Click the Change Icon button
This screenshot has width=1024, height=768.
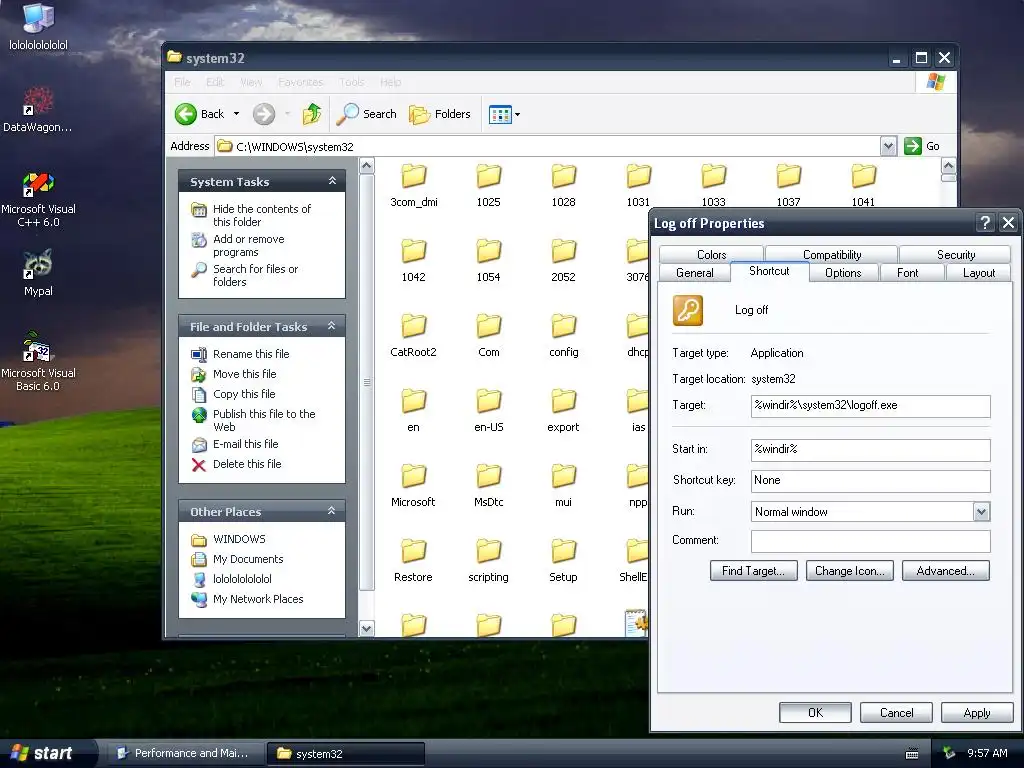tap(850, 571)
